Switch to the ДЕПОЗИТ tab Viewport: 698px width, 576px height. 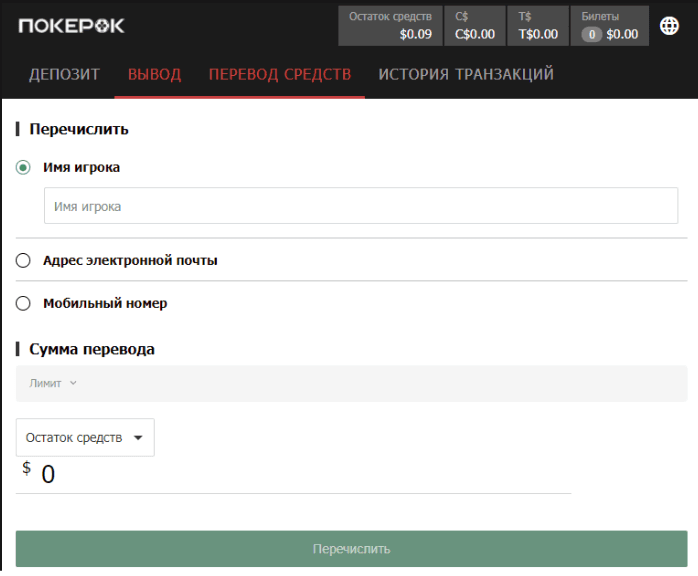[x=65, y=74]
